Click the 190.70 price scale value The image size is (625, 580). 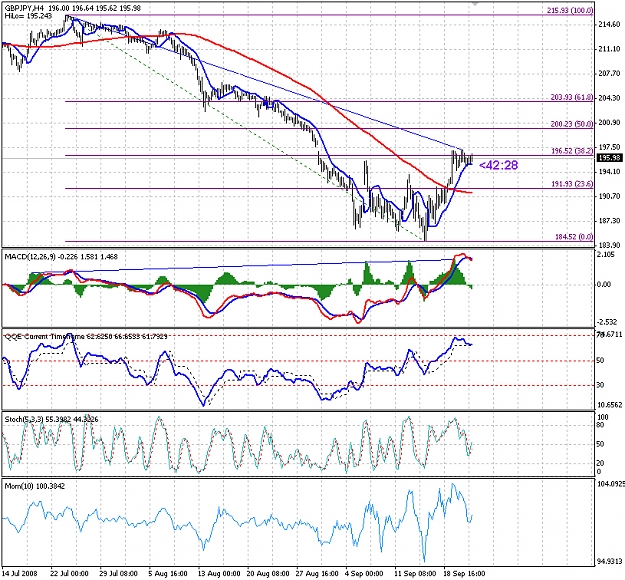tap(609, 197)
